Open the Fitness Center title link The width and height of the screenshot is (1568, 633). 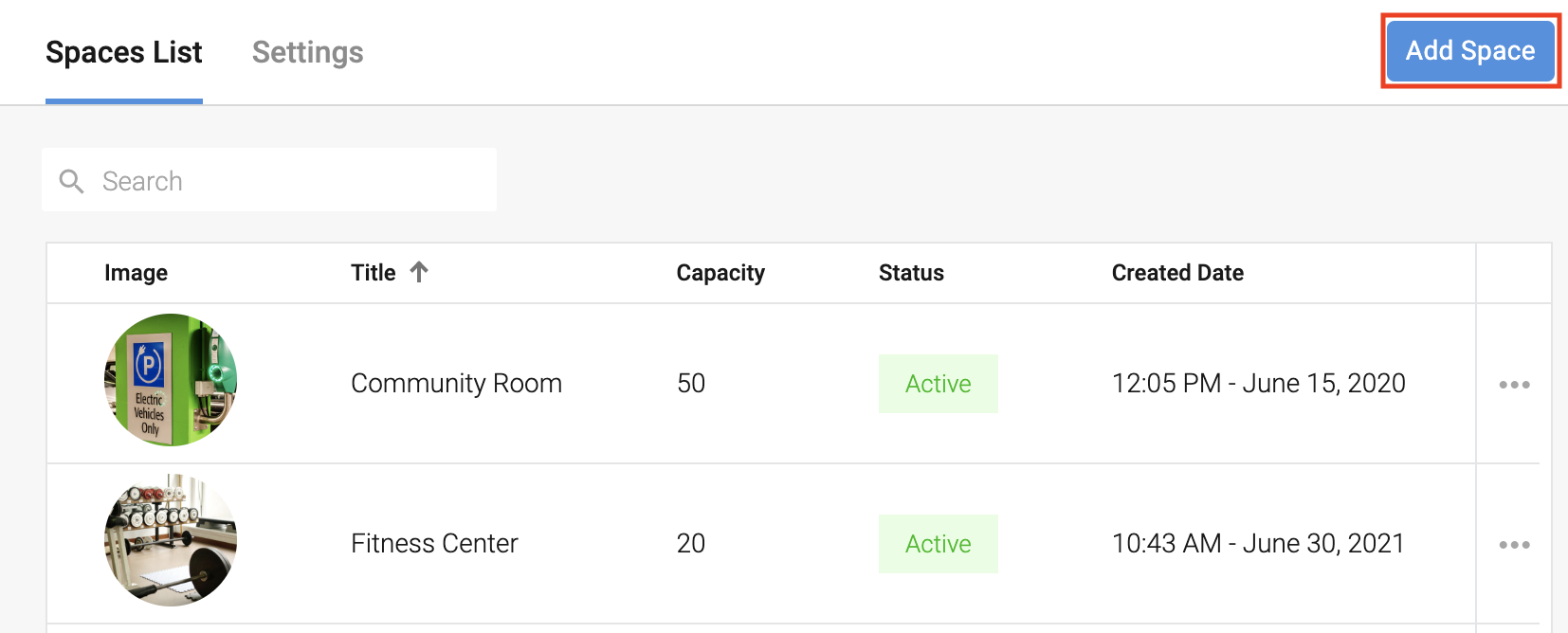[434, 544]
